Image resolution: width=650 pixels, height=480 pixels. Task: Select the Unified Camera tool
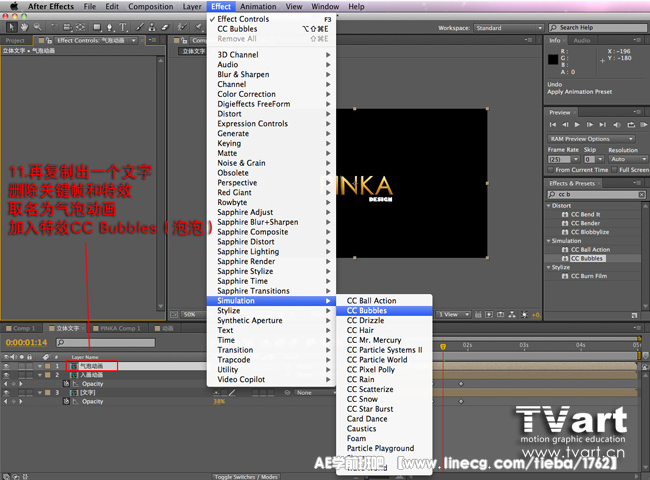coord(67,27)
